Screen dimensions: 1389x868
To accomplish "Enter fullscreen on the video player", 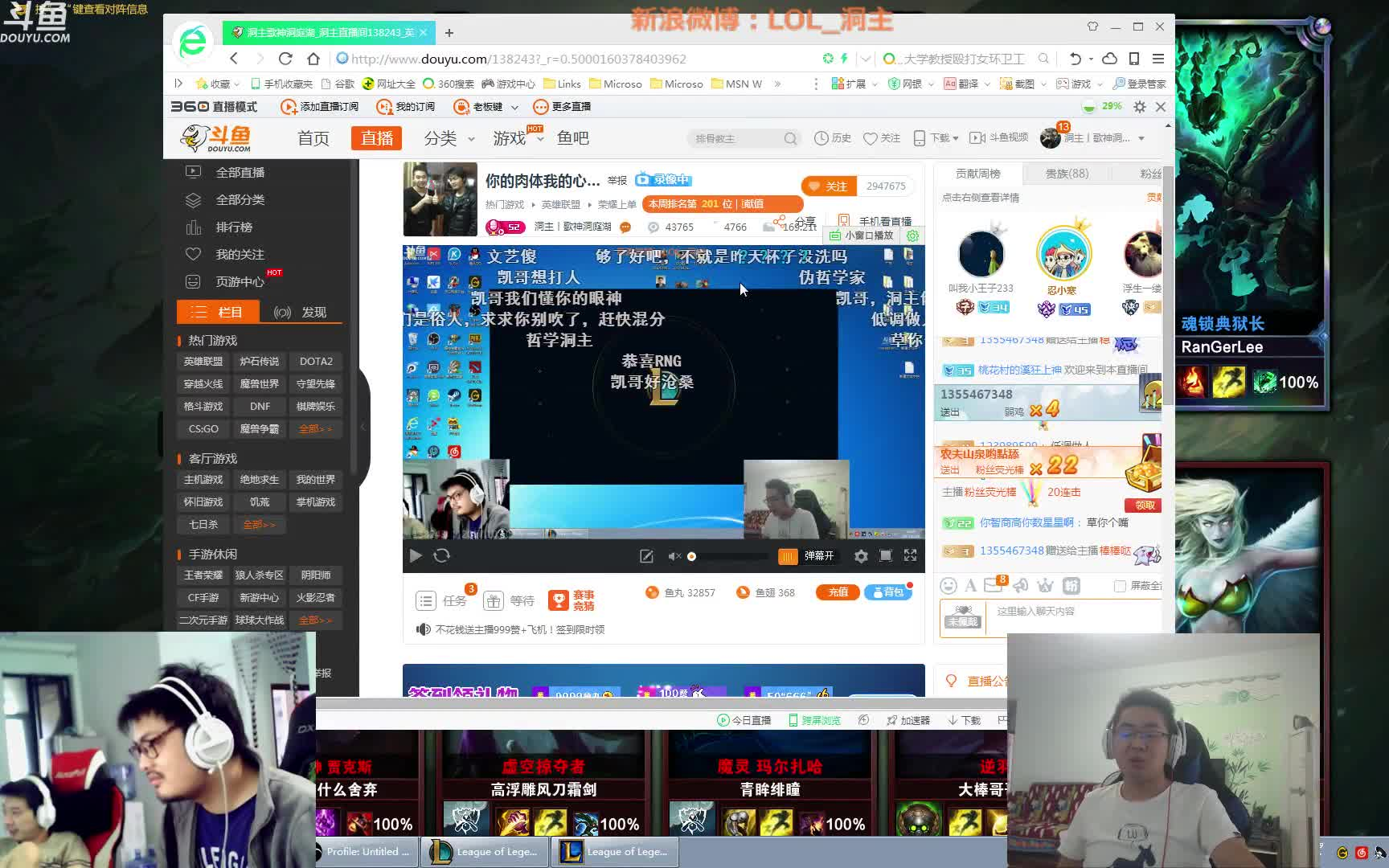I will pos(911,555).
